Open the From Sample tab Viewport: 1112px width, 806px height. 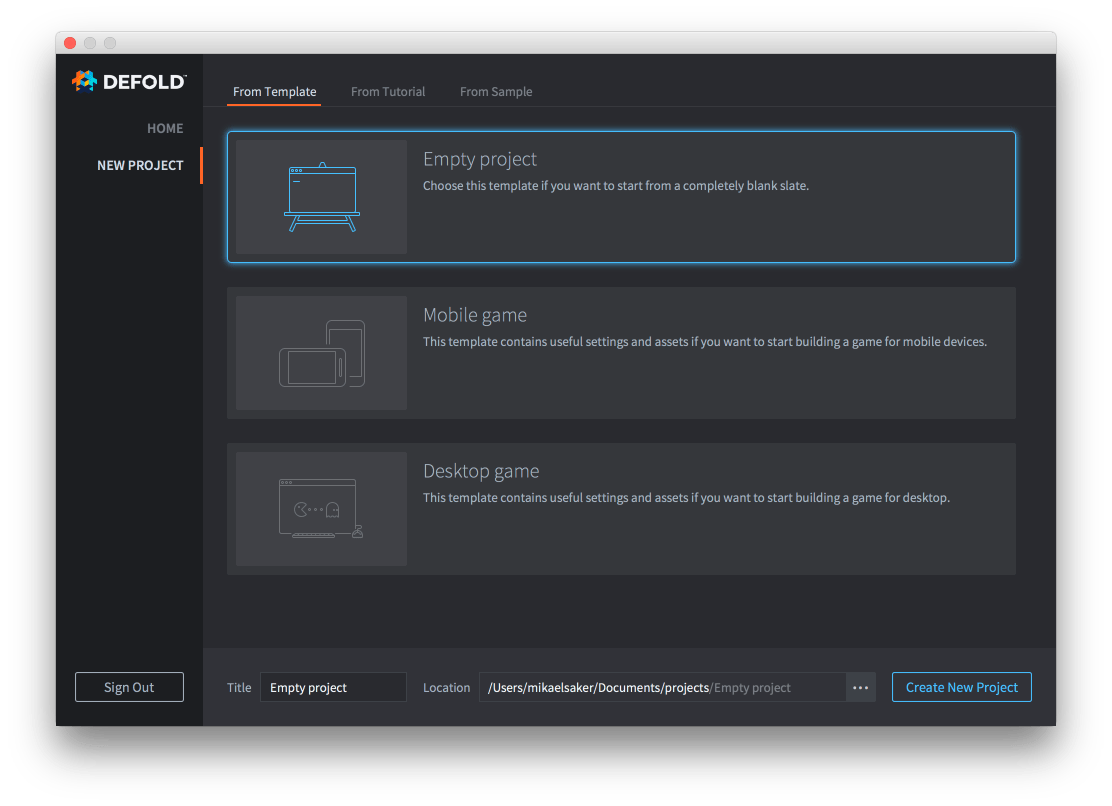[496, 91]
